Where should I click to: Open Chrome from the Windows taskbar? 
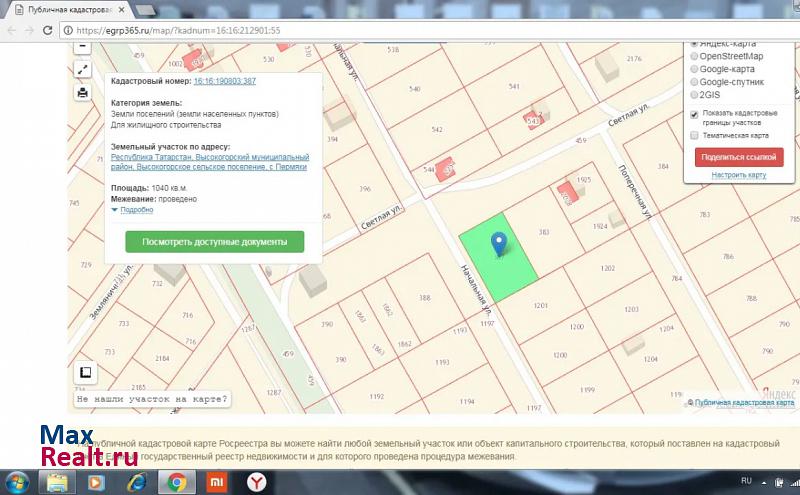click(x=176, y=482)
